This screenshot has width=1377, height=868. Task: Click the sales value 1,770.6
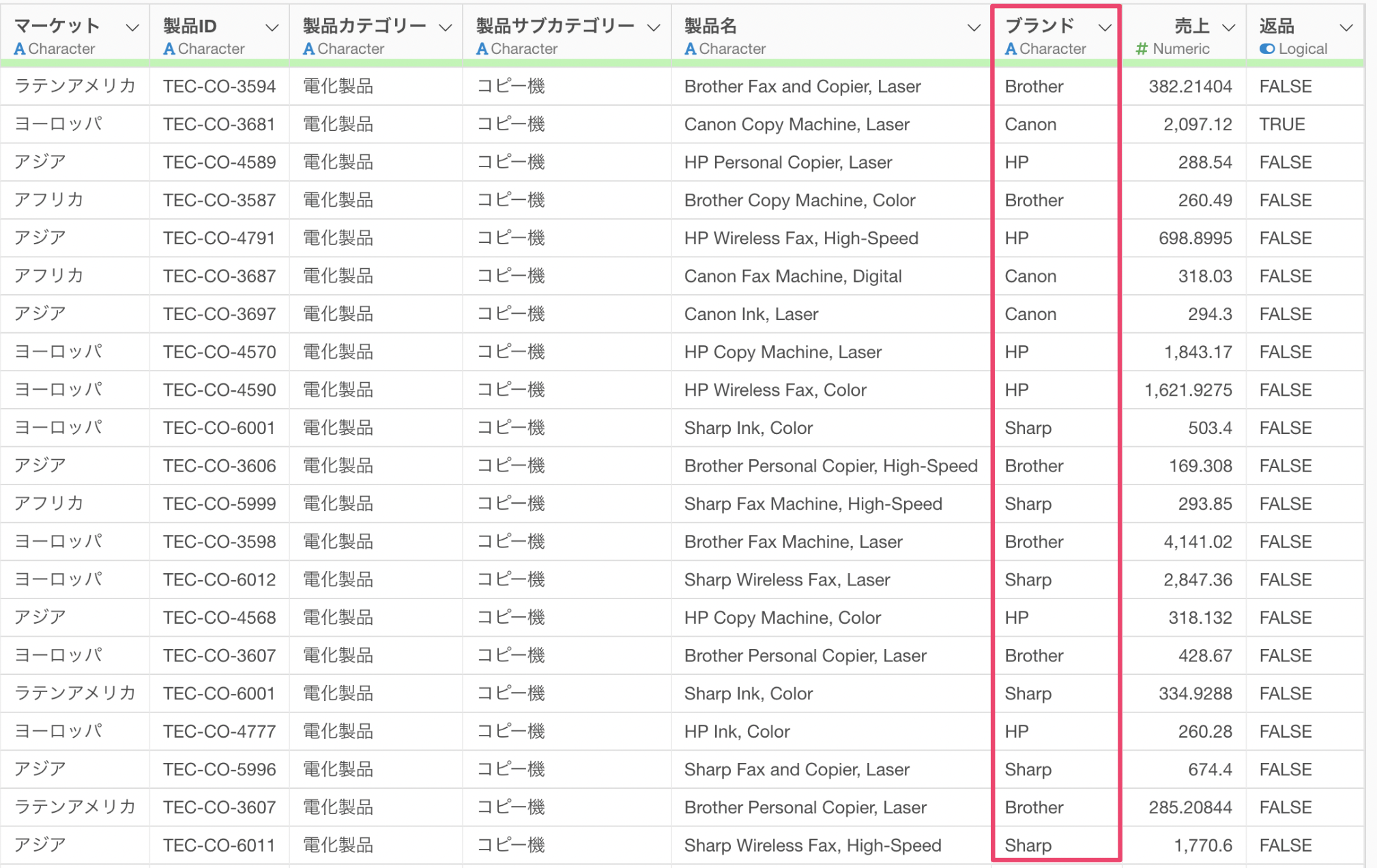click(1203, 845)
